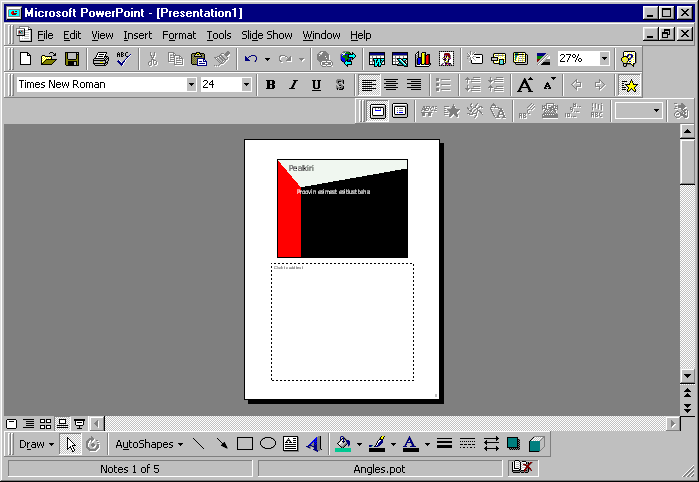Run the Spelling check tool
The image size is (699, 482).
(x=123, y=59)
